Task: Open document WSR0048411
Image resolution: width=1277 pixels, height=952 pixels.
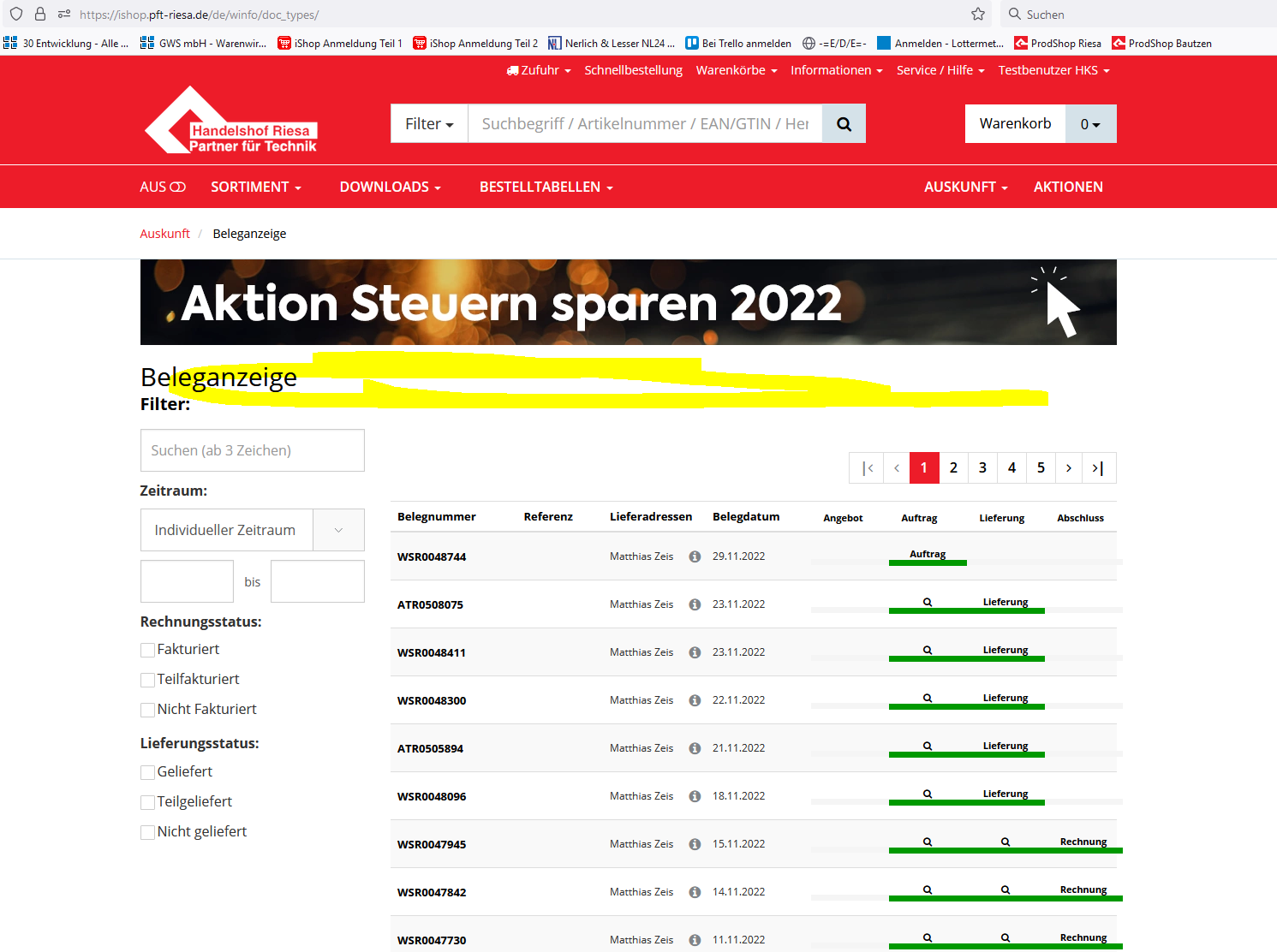Action: pos(432,652)
